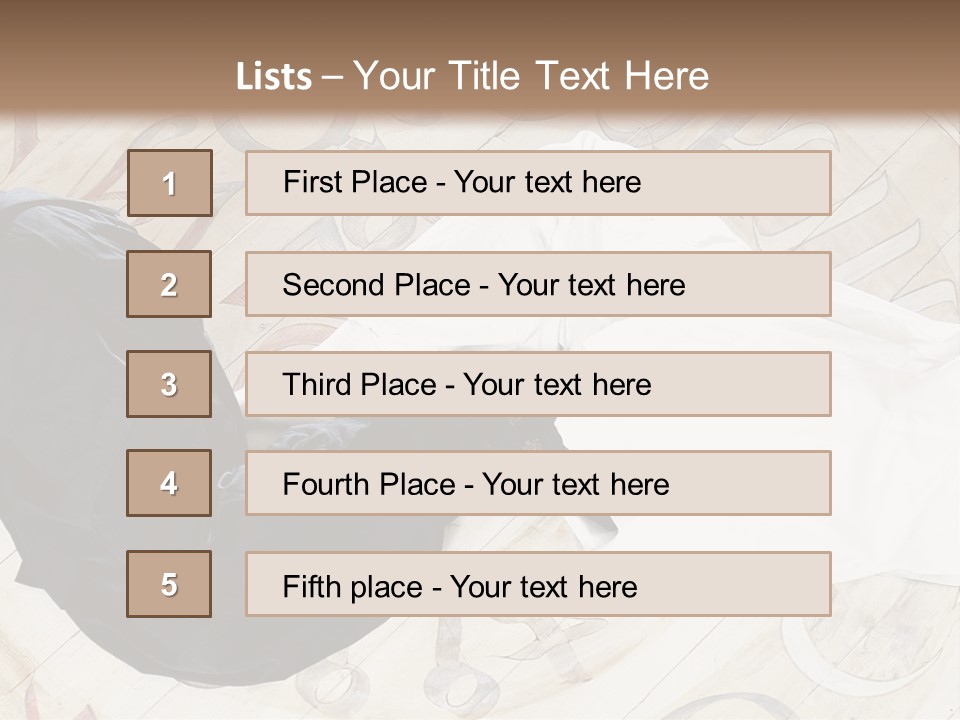Click the dark-clothed figure in the background photo
Image resolution: width=960 pixels, height=720 pixels.
[60, 400]
